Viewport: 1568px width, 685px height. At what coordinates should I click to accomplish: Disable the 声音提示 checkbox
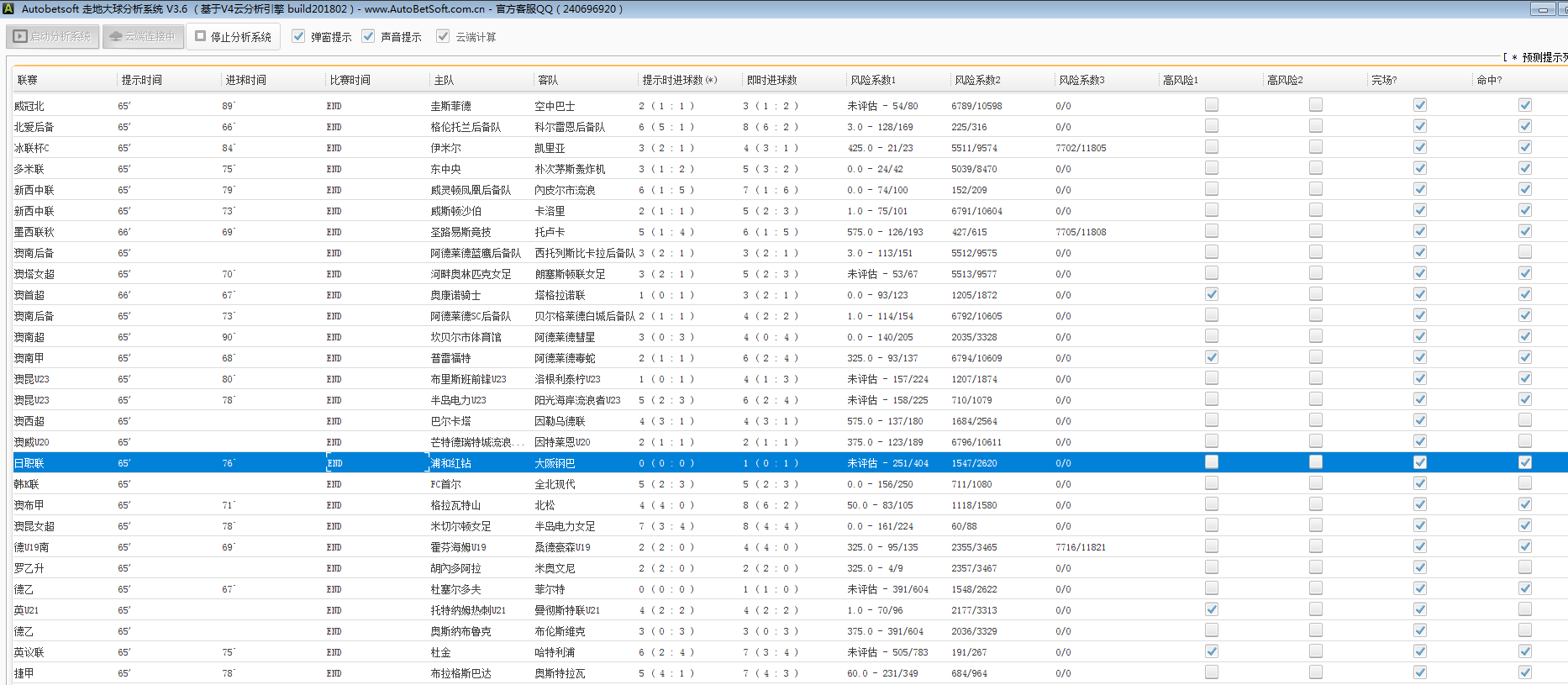click(368, 36)
